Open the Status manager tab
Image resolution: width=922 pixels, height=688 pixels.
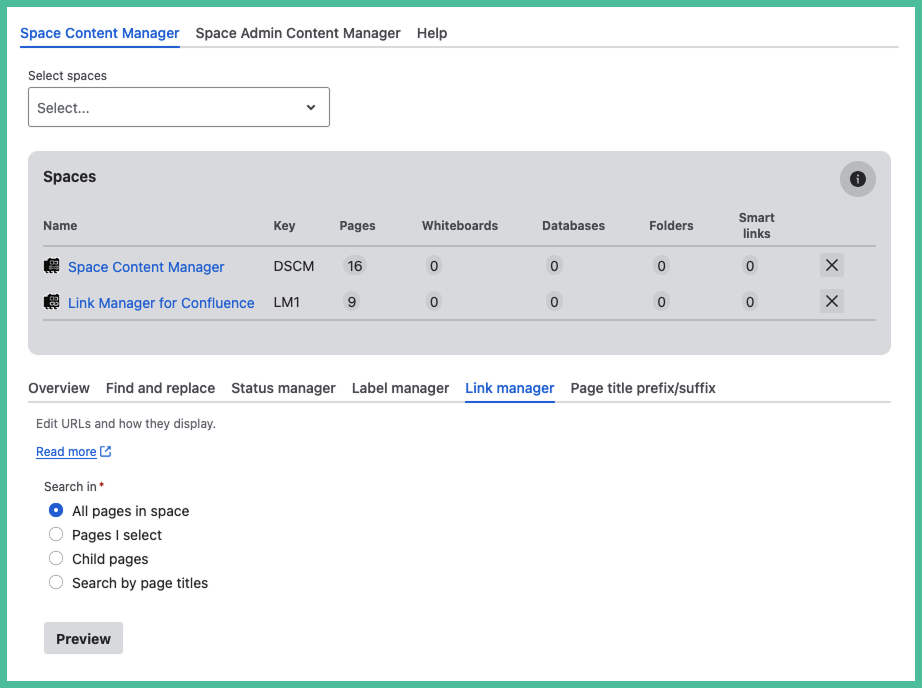coord(283,388)
